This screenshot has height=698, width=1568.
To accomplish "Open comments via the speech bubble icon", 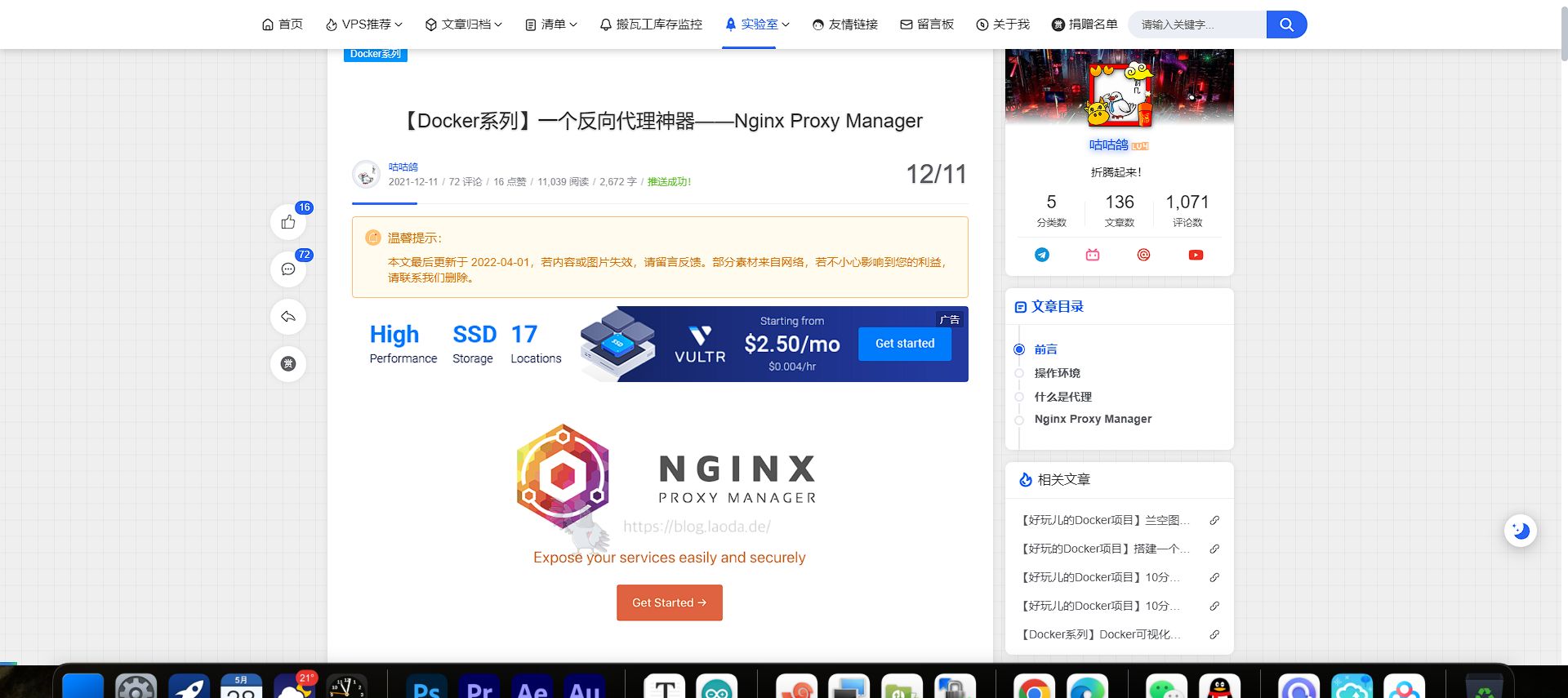I will click(x=288, y=269).
